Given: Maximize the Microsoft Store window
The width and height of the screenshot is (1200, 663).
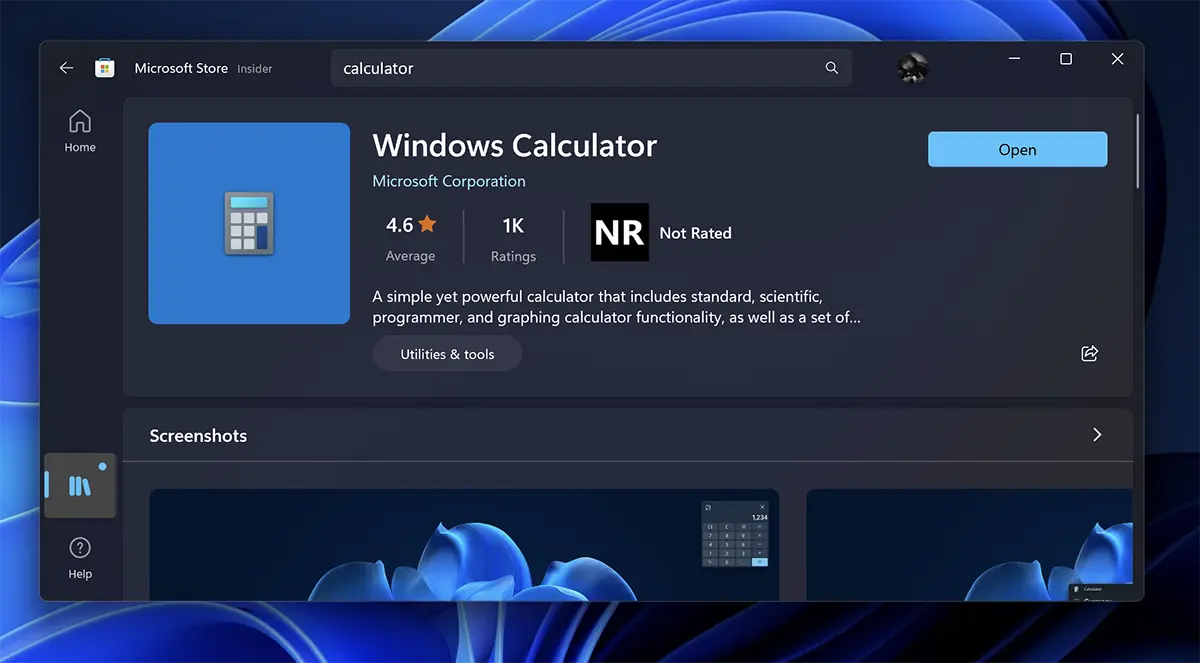Looking at the screenshot, I should [x=1066, y=60].
